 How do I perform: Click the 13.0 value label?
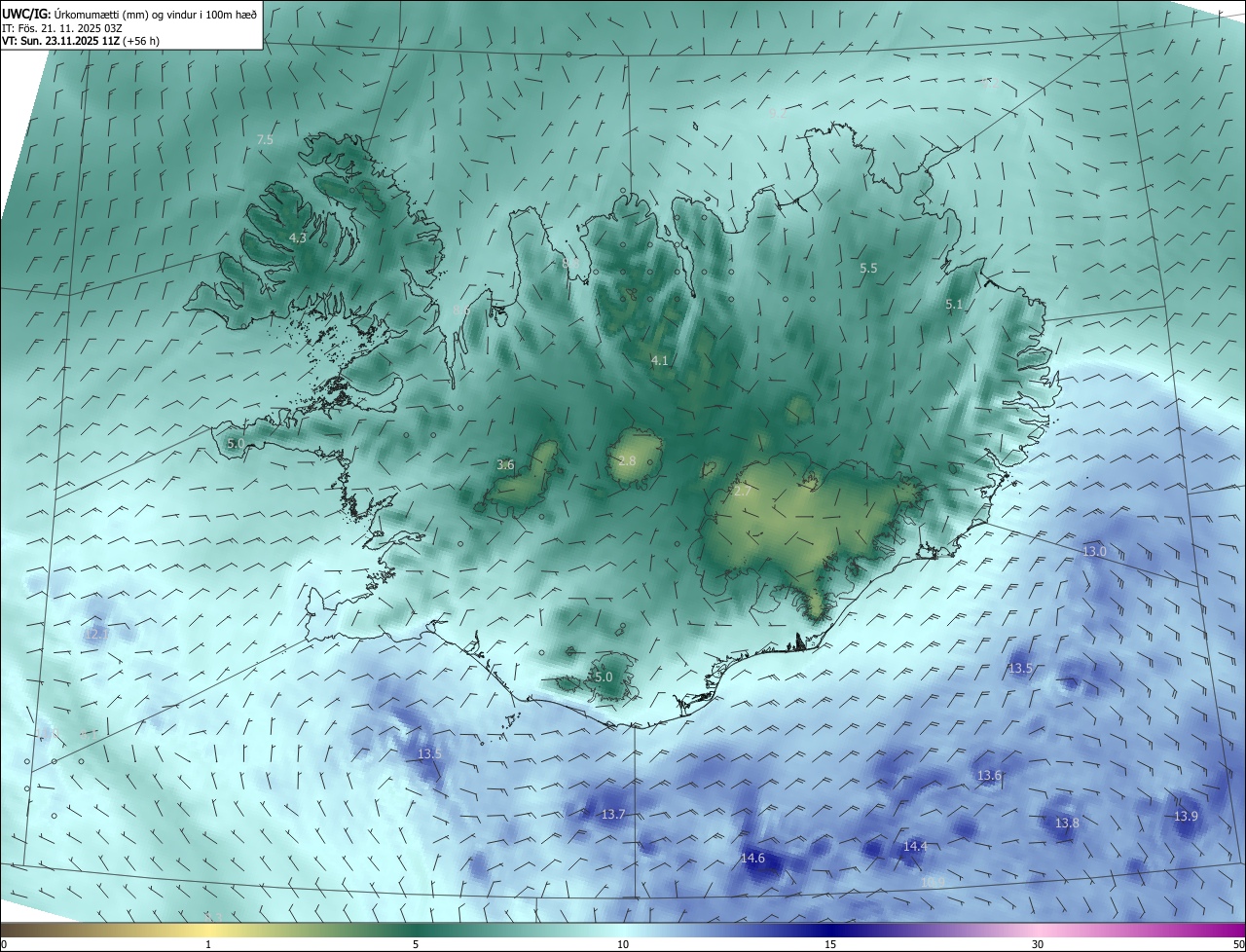(1094, 552)
